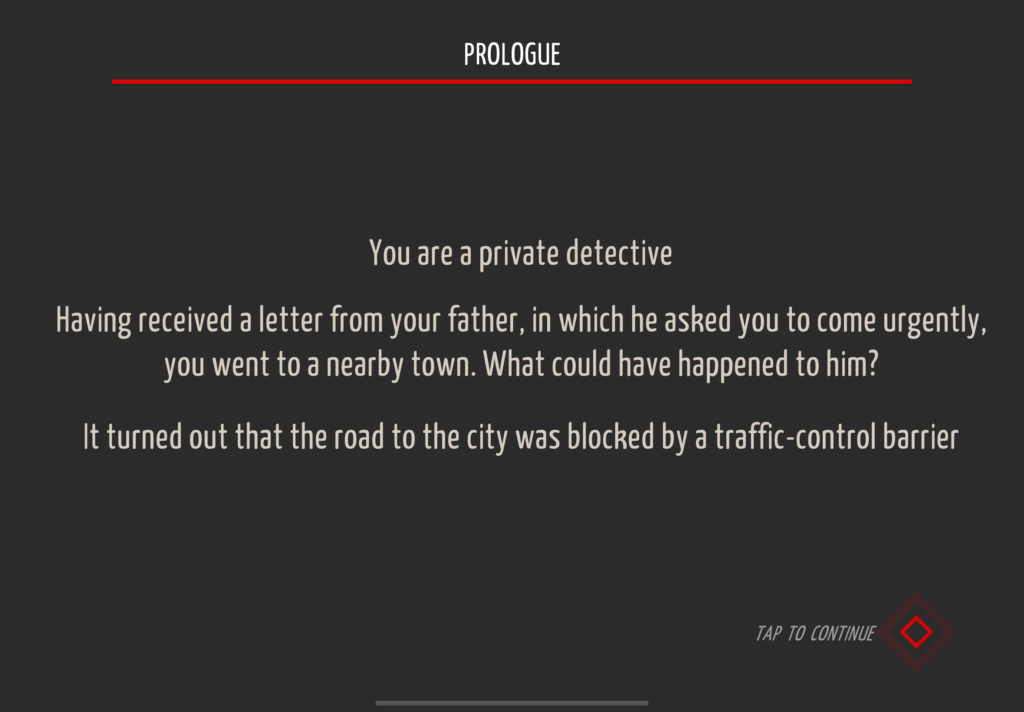
Task: Select the line 'You are a private detective'
Action: pos(520,253)
